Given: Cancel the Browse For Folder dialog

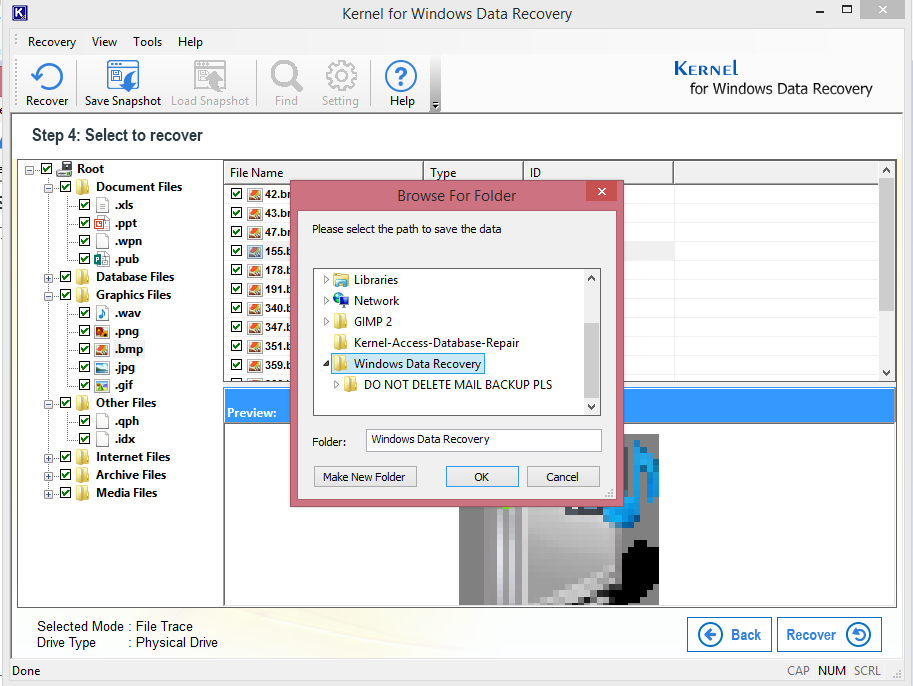Looking at the screenshot, I should [x=563, y=476].
